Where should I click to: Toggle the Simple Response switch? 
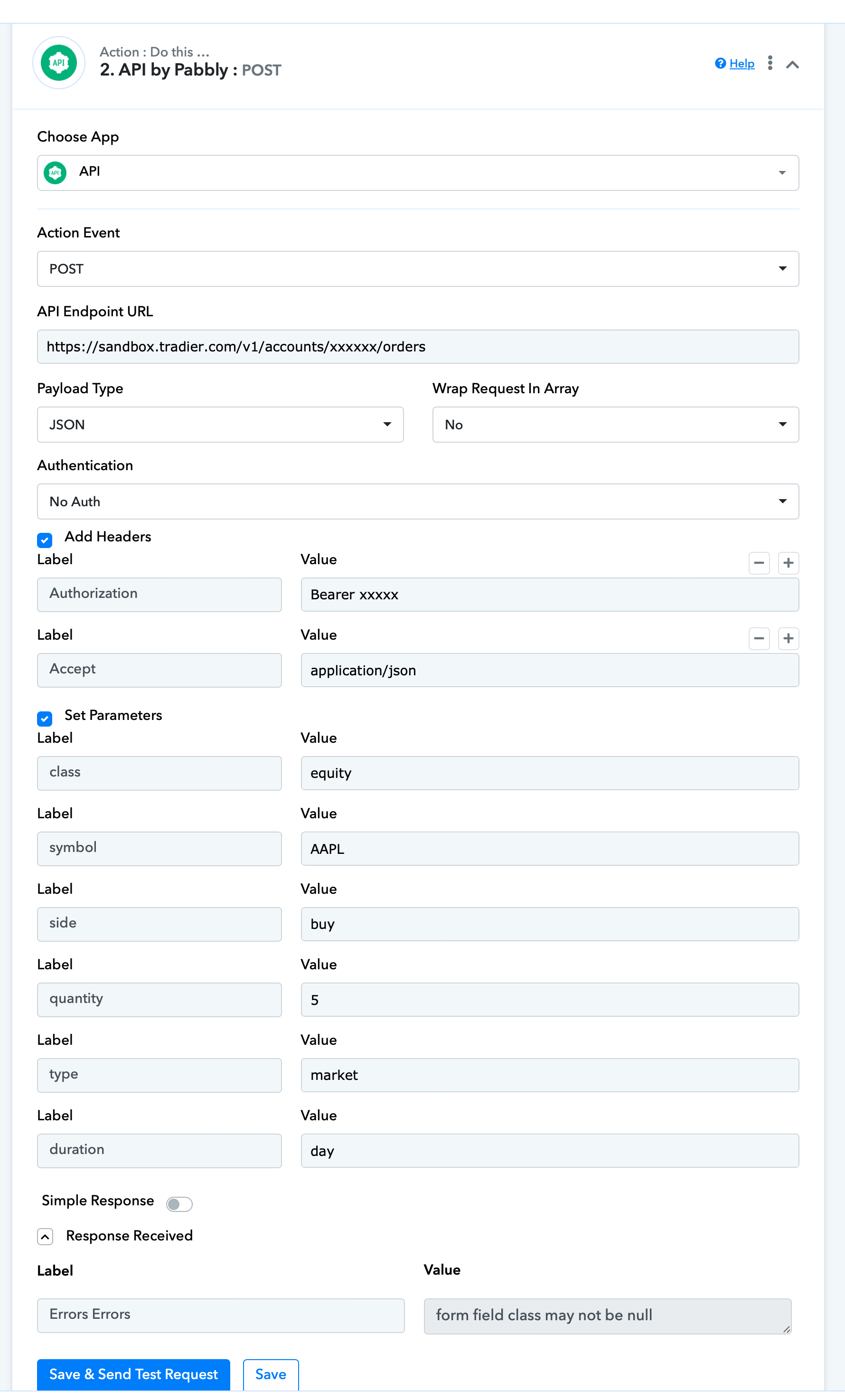pos(179,1204)
